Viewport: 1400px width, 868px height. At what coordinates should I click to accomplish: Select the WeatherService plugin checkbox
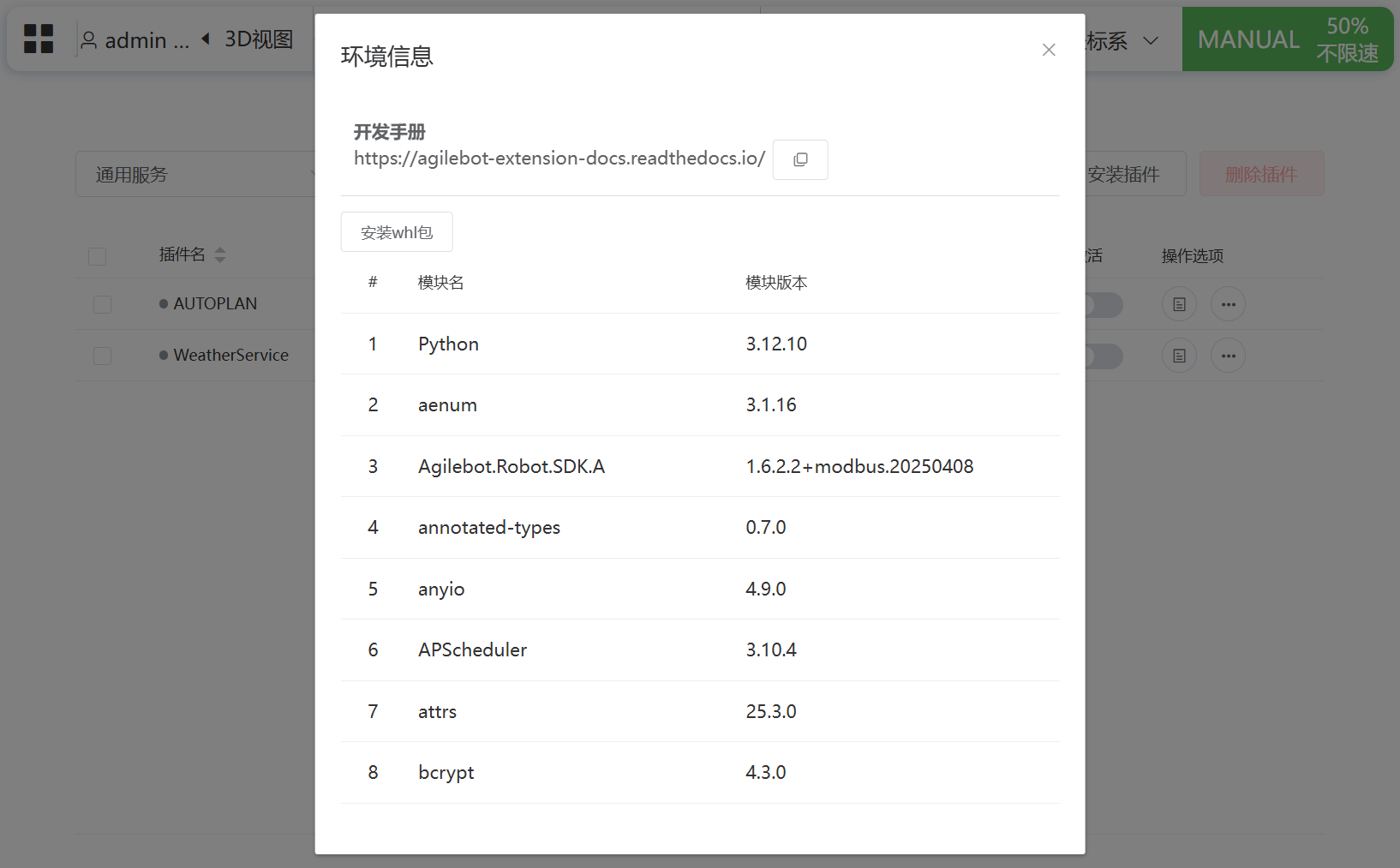tap(103, 356)
